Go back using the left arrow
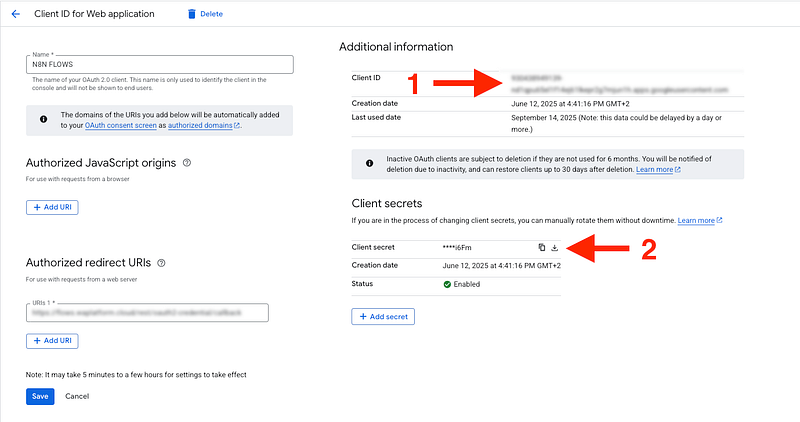This screenshot has width=800, height=422. 15,14
